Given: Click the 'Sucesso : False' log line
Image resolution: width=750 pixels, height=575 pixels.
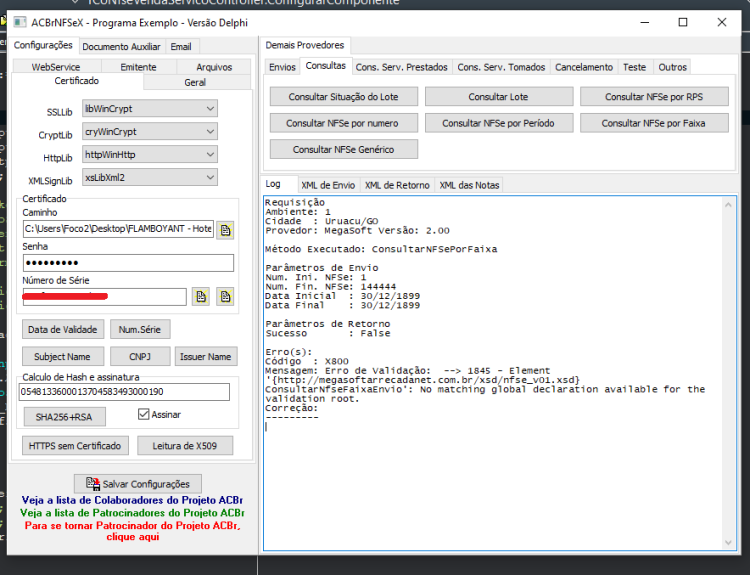Looking at the screenshot, I should click(328, 333).
